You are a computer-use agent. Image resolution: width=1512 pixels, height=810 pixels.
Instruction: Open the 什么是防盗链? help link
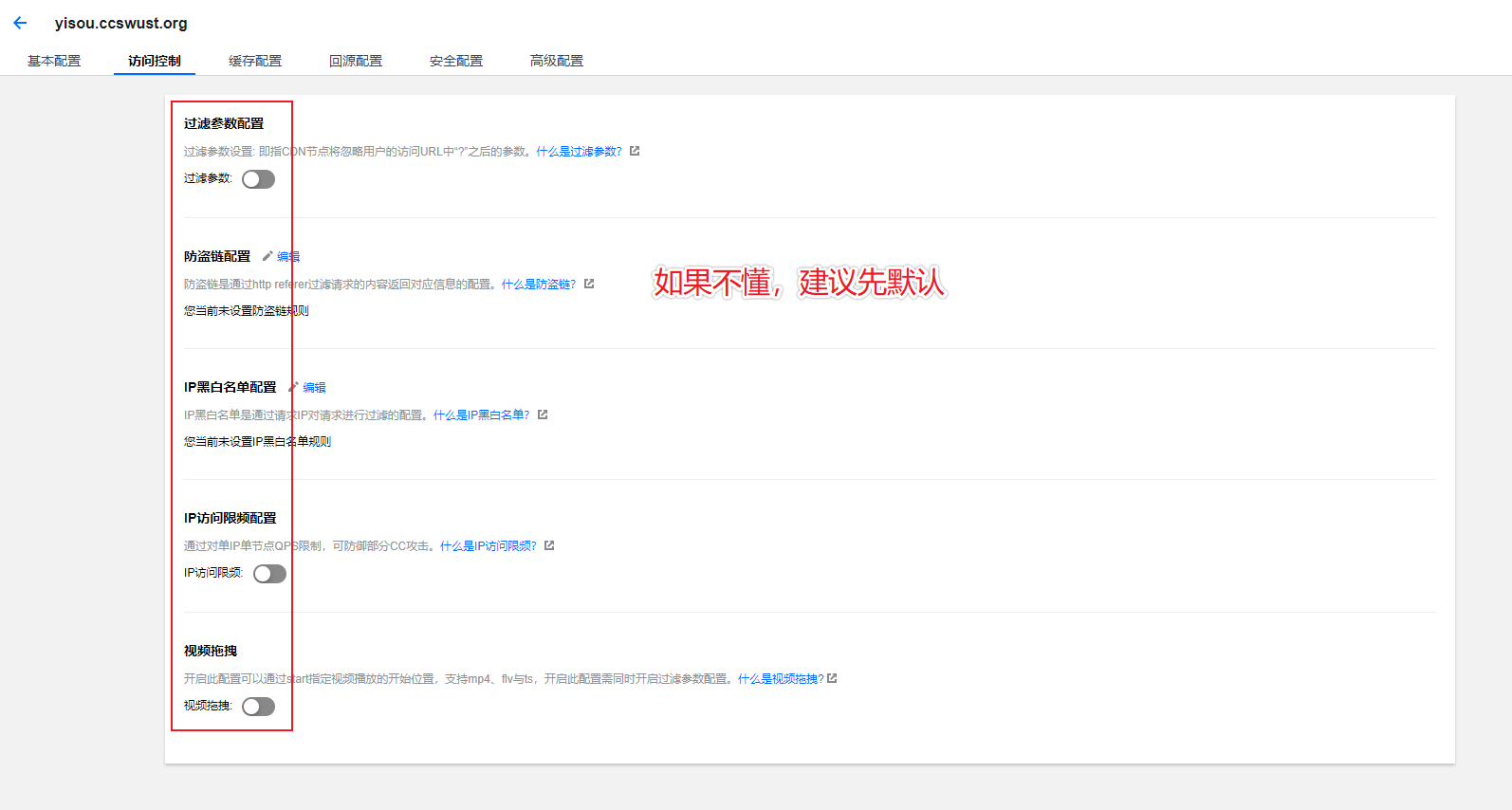(539, 285)
